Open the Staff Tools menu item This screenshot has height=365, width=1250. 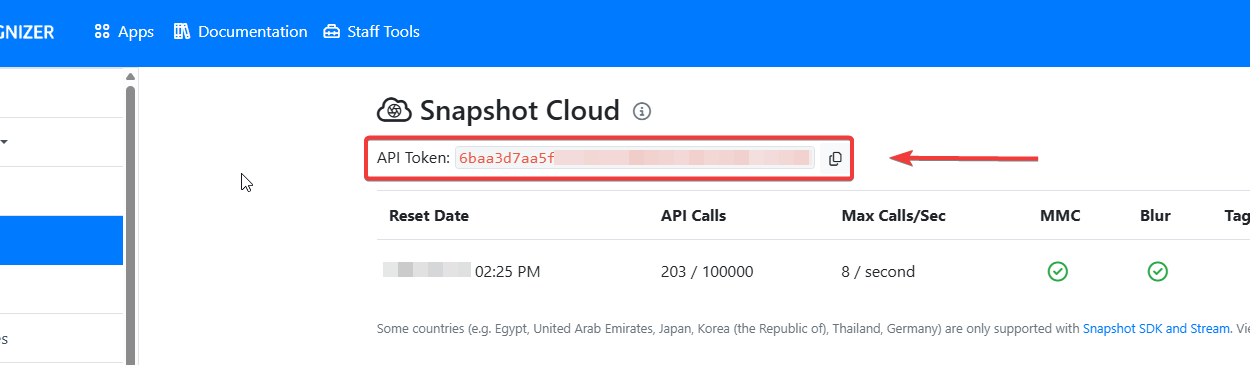pos(371,32)
